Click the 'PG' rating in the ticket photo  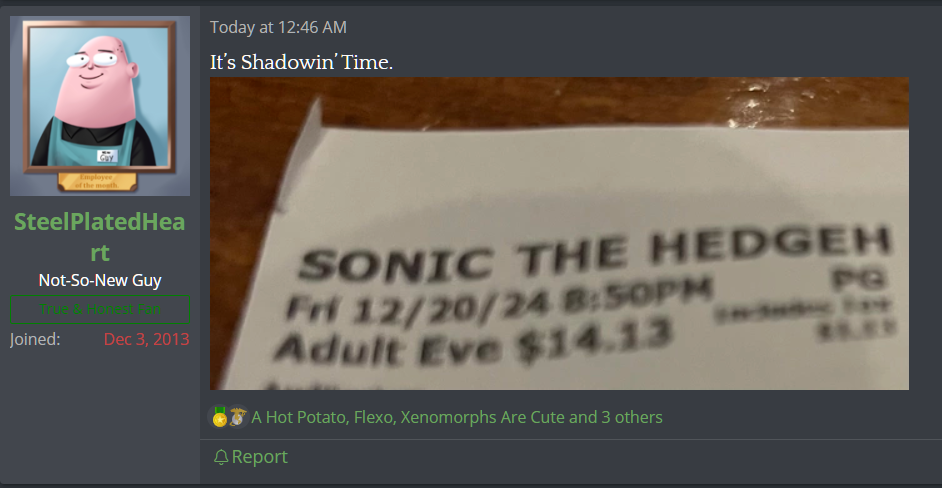click(x=859, y=279)
